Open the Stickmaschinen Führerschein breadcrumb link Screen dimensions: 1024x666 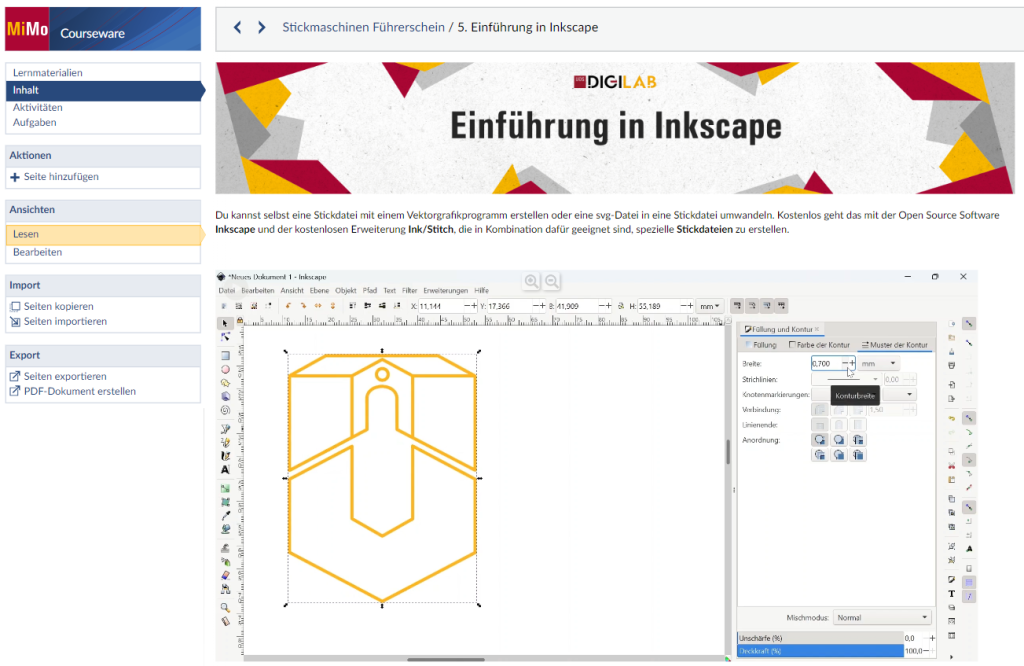click(363, 27)
